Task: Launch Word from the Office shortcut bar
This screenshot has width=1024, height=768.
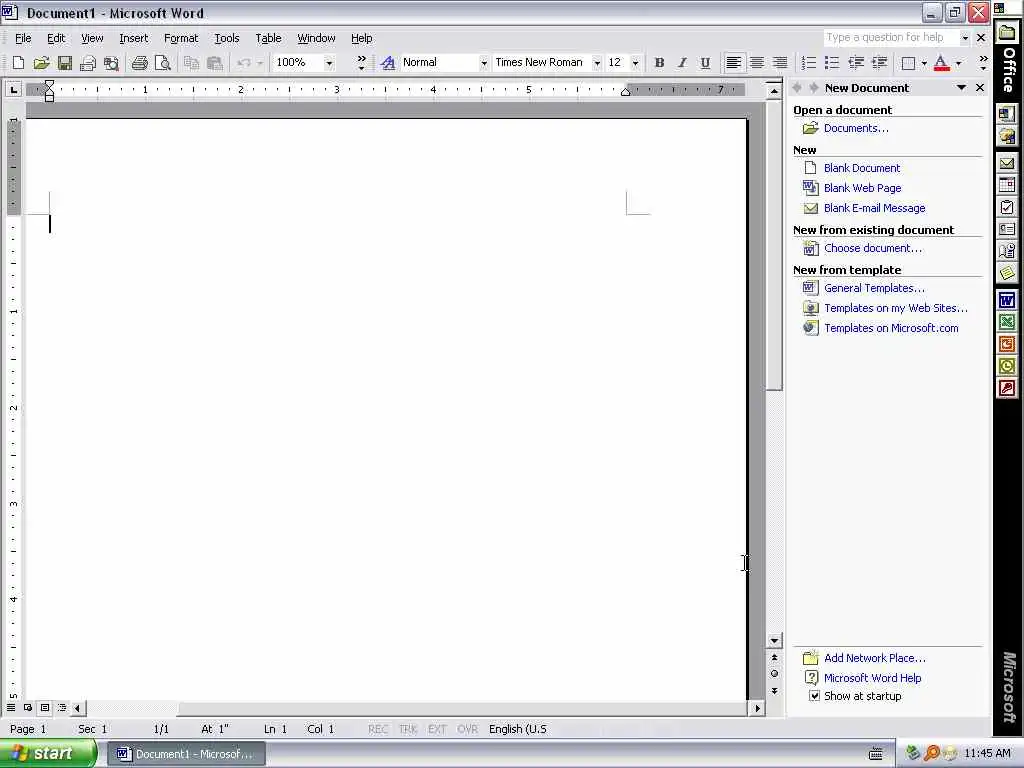Action: [x=1006, y=300]
